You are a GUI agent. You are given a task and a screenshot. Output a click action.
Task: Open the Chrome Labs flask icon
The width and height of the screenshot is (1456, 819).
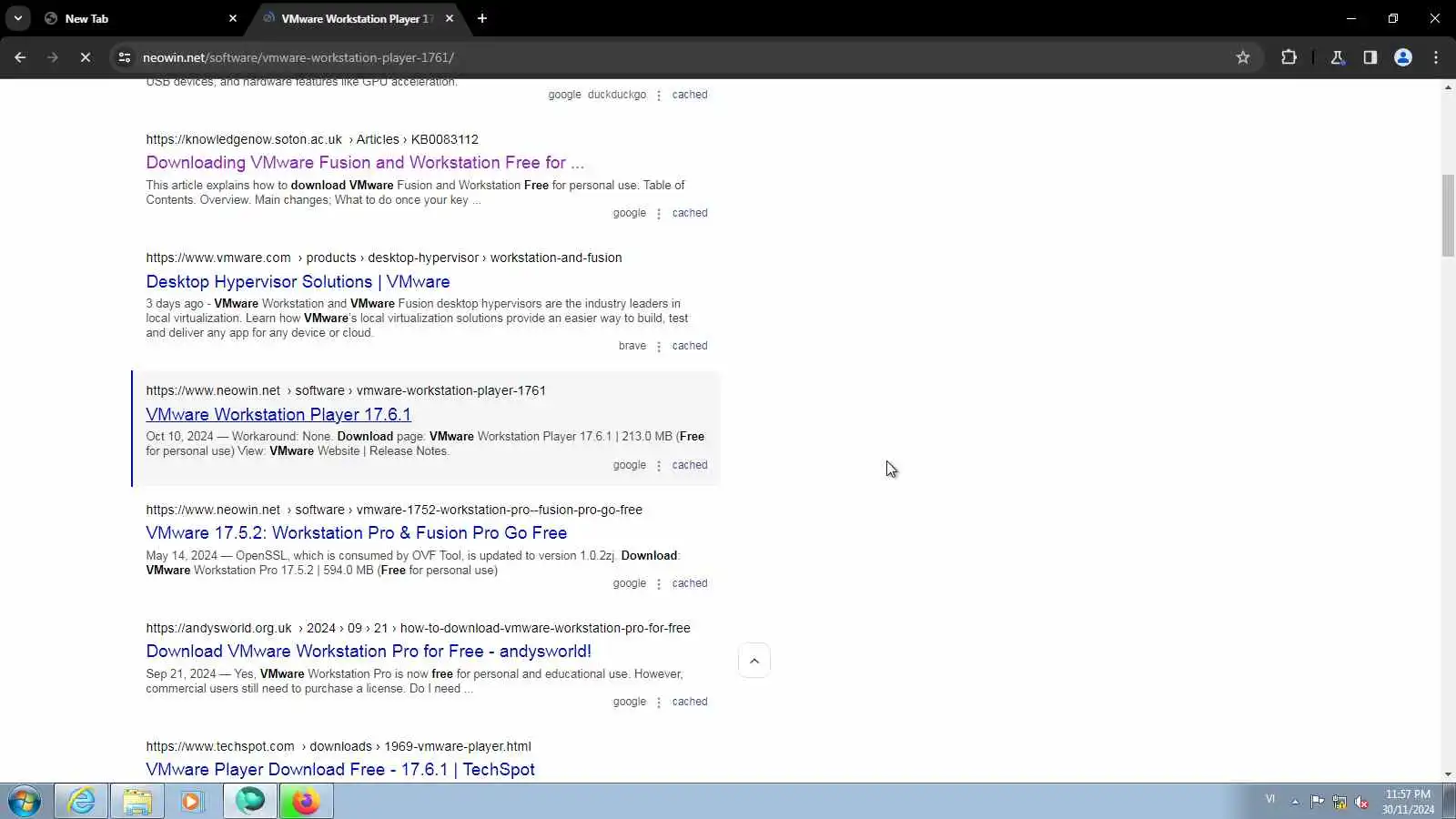click(x=1338, y=57)
